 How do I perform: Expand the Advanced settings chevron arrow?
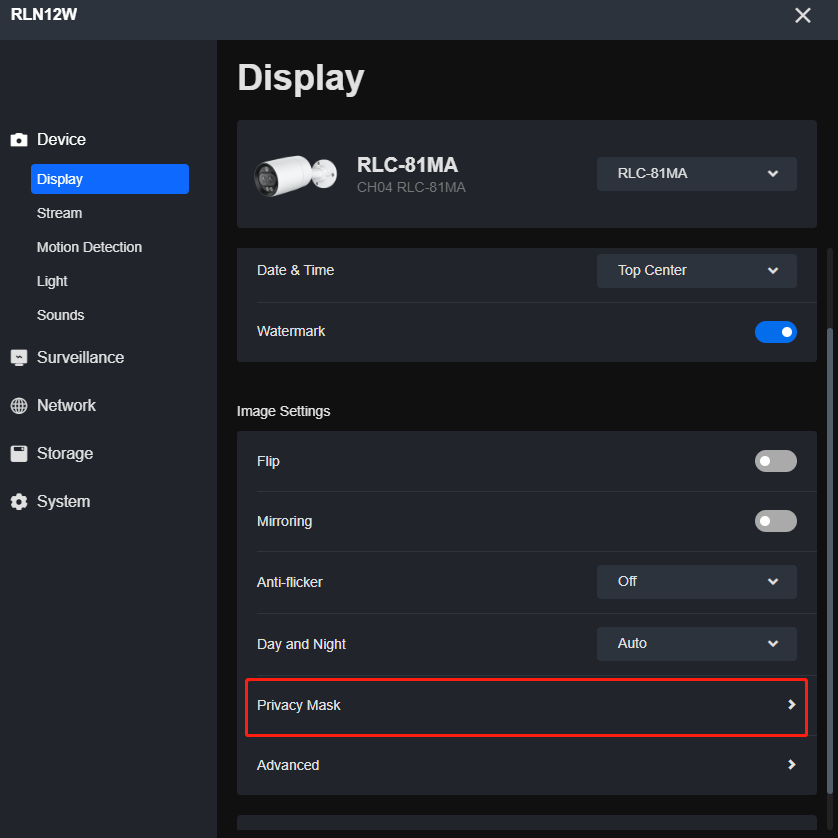point(792,765)
